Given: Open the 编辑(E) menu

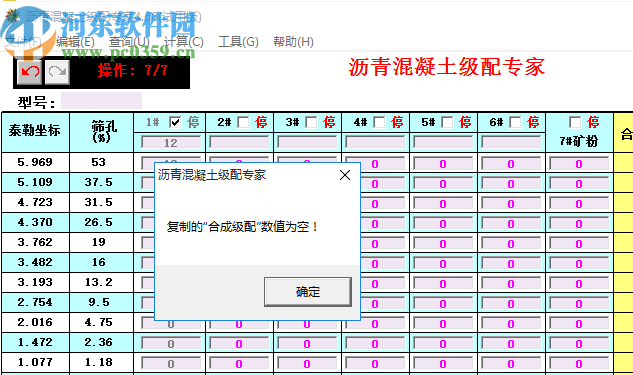Looking at the screenshot, I should click(75, 42).
